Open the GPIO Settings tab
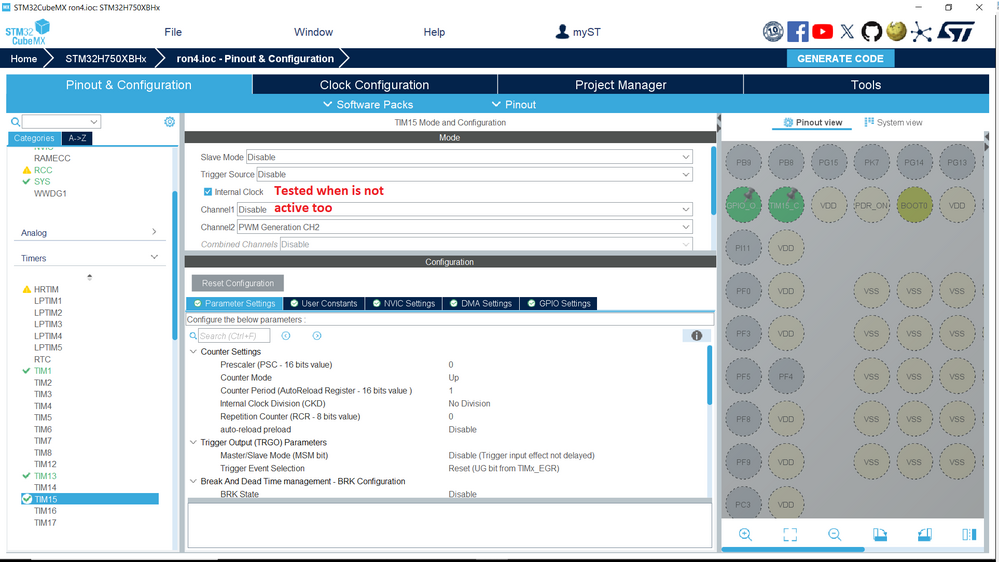The image size is (999, 562). pyautogui.click(x=559, y=303)
